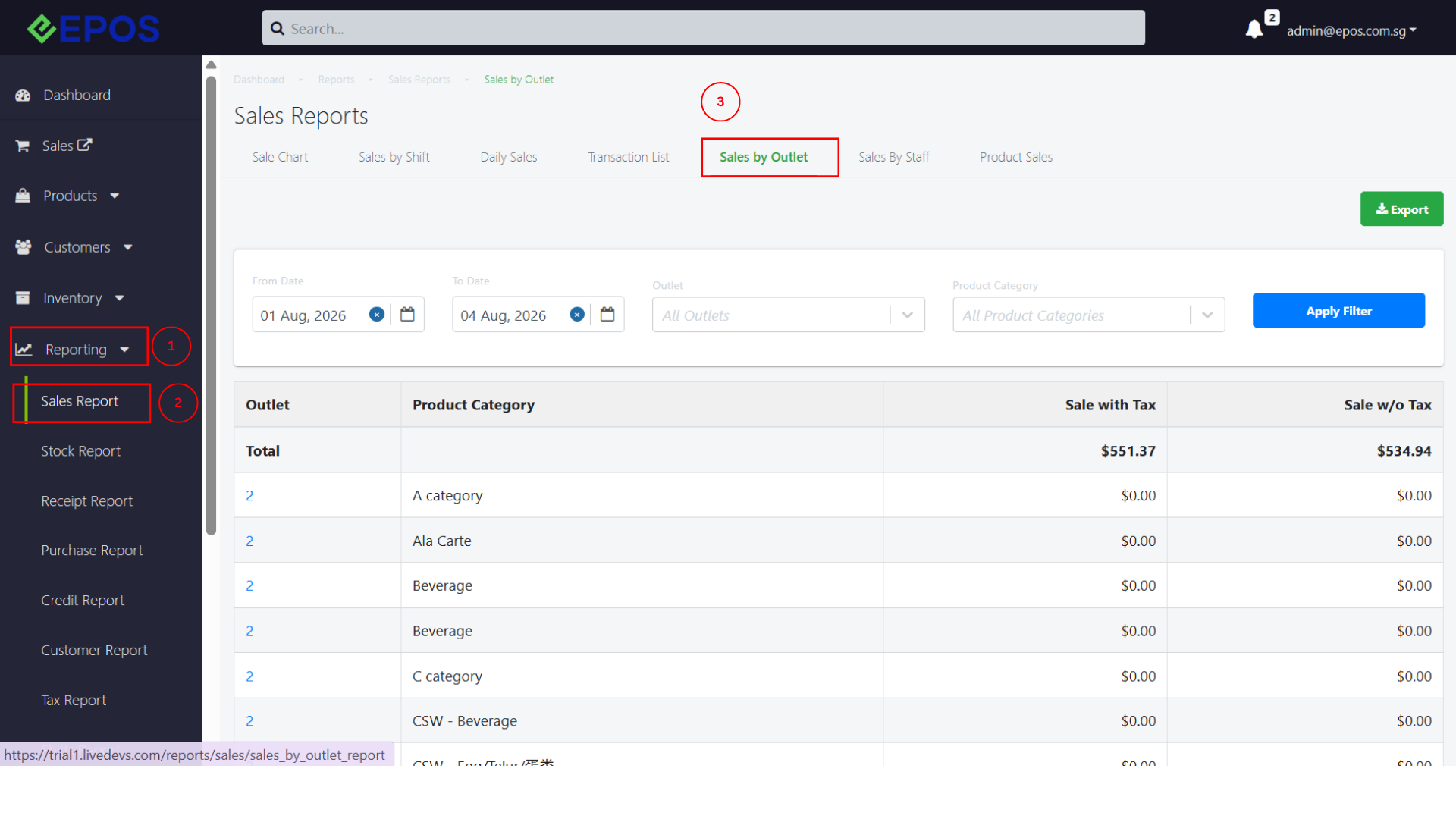Viewport: 1456px width, 819px height.
Task: Click the Search input field
Action: (703, 28)
